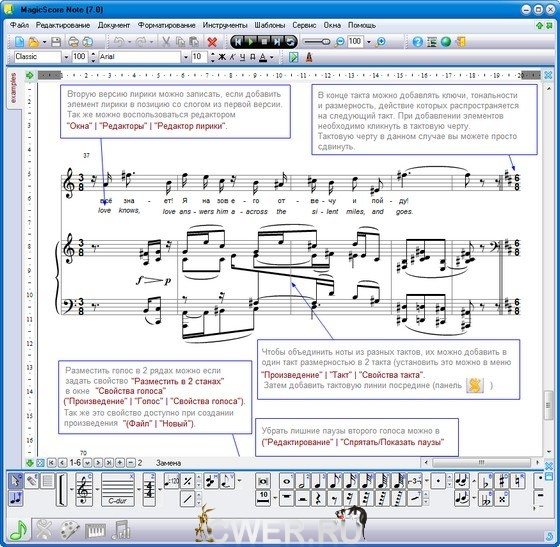Zoom in with the magnifier plus icon
This screenshot has height=547, width=560.
pyautogui.click(x=381, y=42)
